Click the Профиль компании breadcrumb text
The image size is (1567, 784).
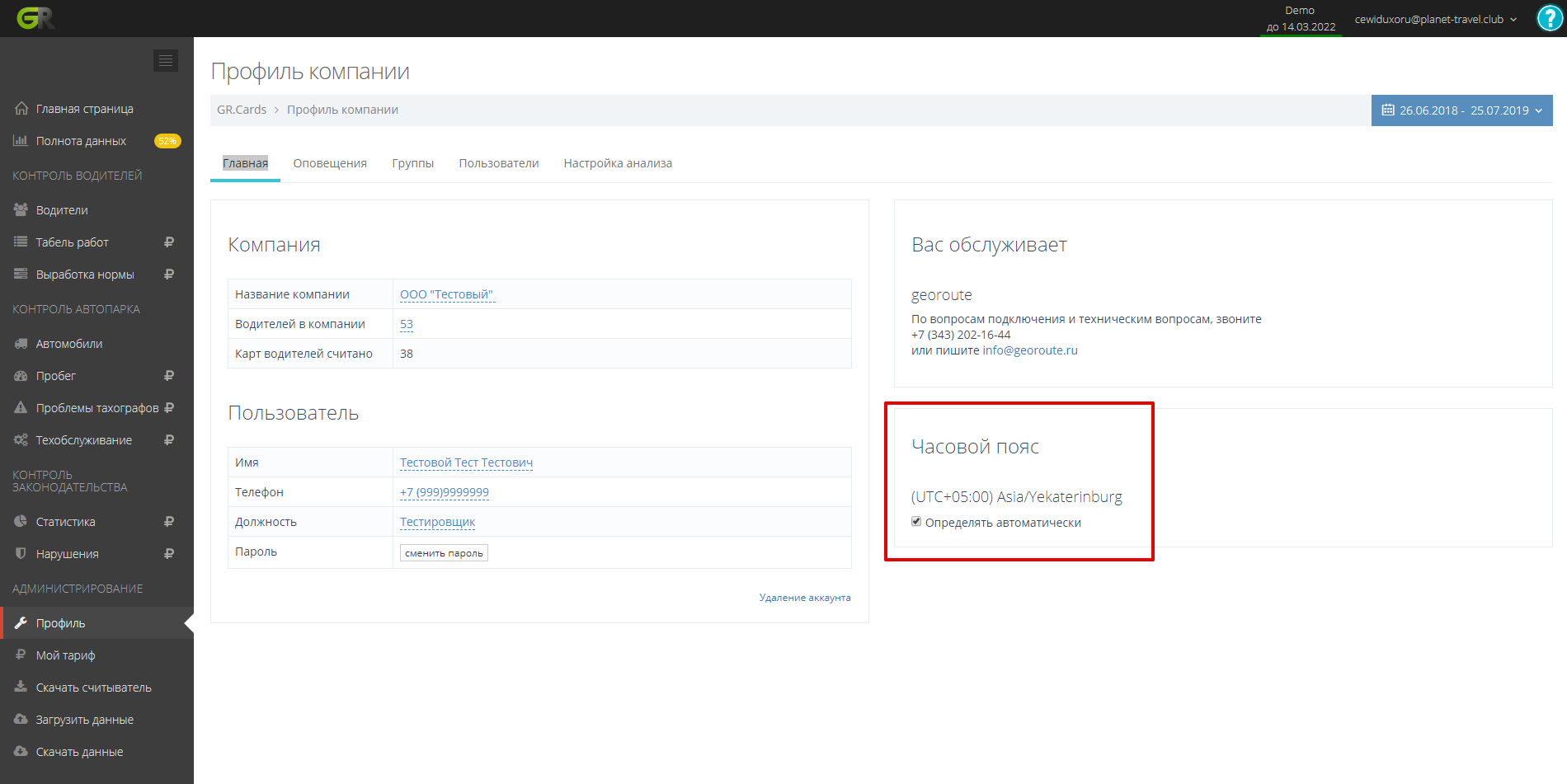(342, 110)
